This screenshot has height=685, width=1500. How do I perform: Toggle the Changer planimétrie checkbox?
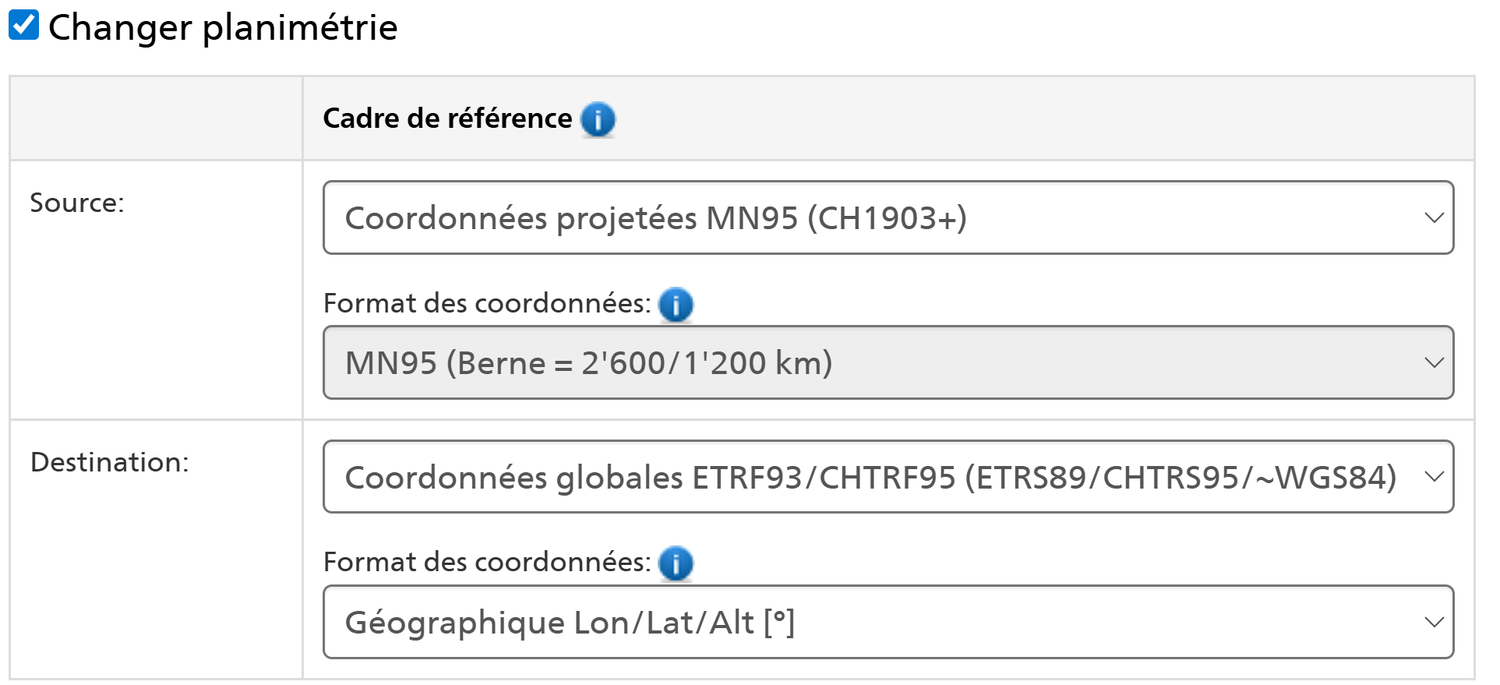pos(23,26)
